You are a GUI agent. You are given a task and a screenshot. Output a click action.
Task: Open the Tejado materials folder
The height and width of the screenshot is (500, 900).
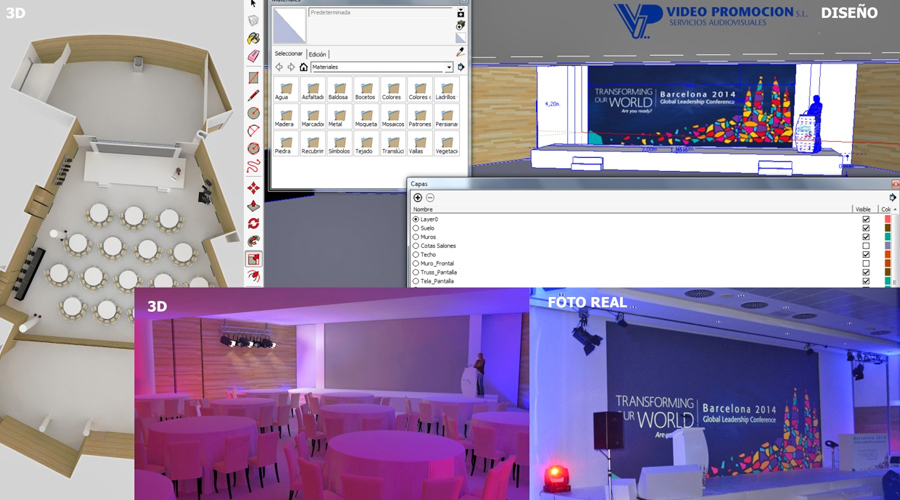(366, 144)
